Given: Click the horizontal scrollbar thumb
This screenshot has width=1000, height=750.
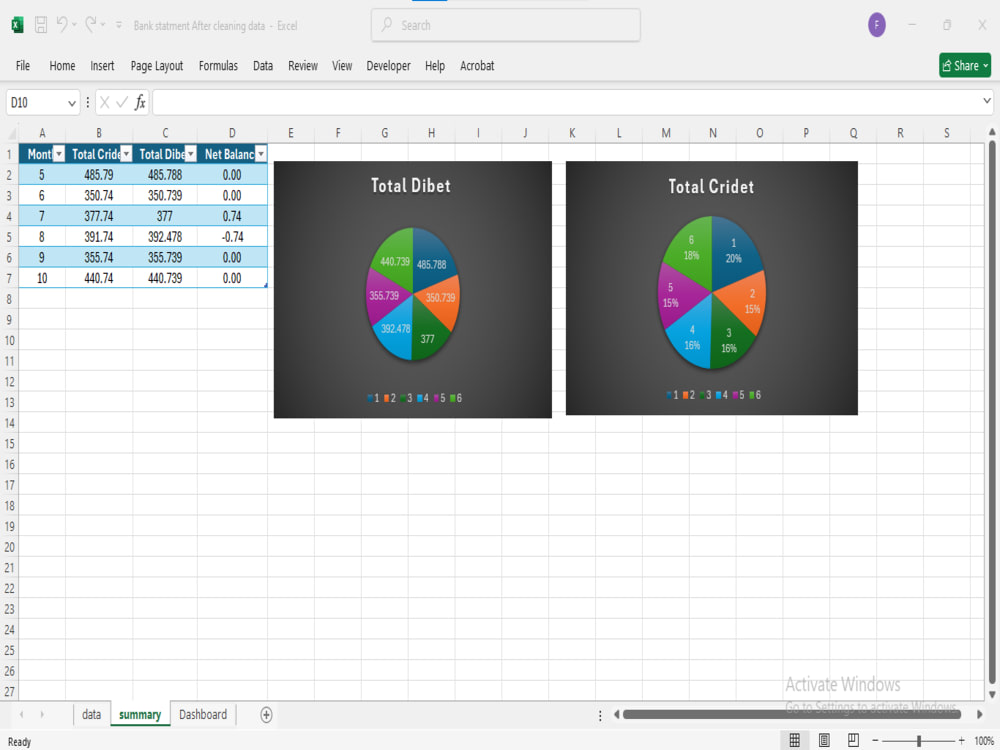Looking at the screenshot, I should click(x=791, y=714).
